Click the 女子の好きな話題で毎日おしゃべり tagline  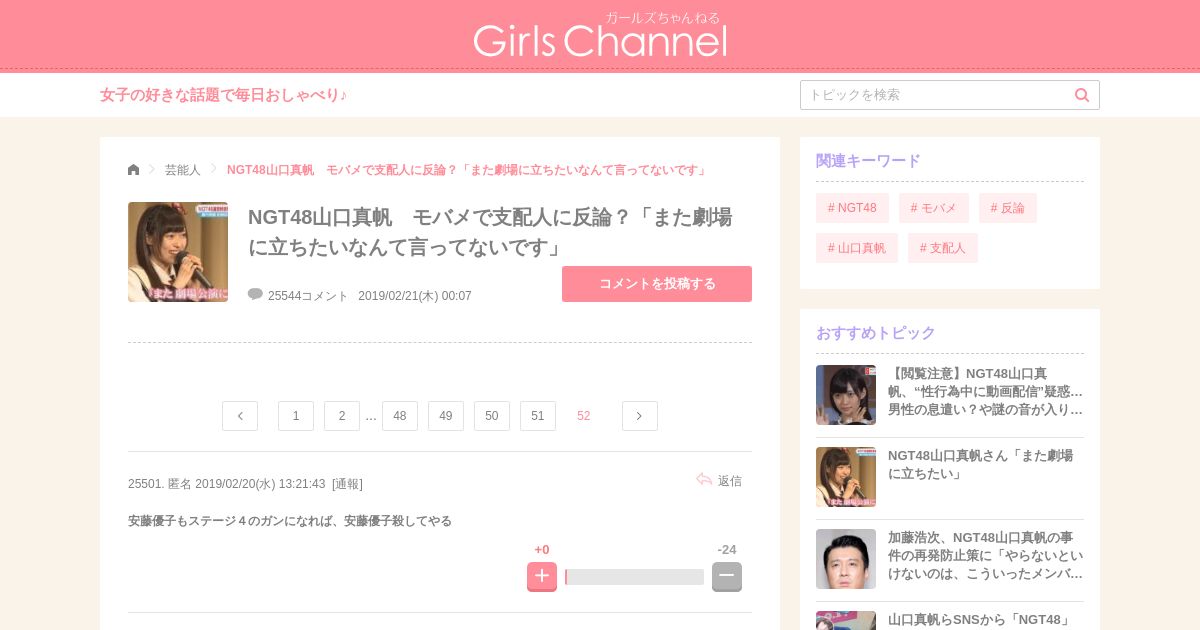(223, 95)
